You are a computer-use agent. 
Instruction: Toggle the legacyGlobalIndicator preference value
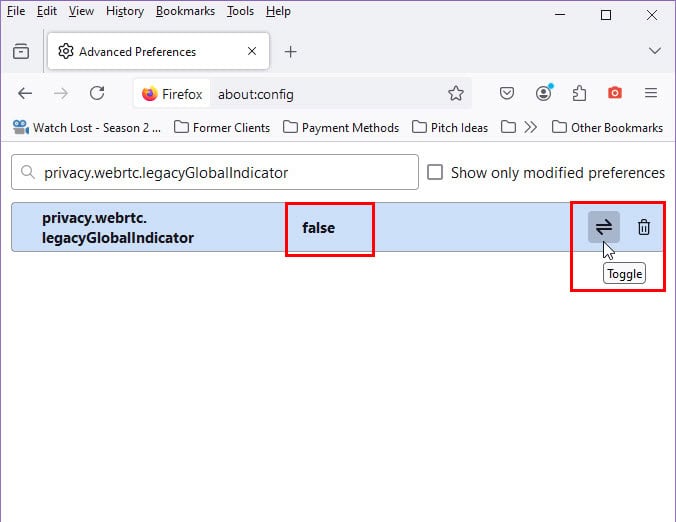point(604,227)
